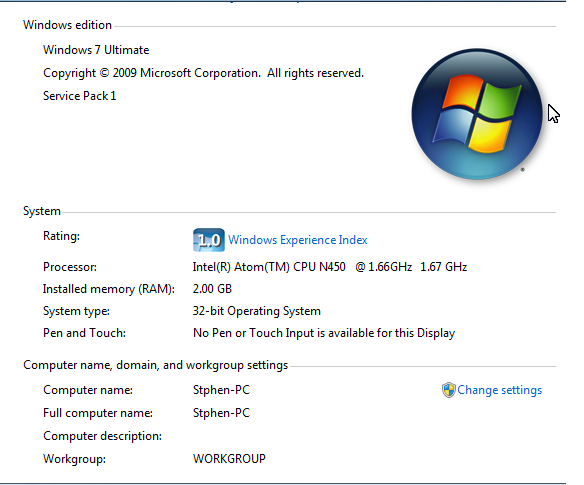This screenshot has width=584, height=485.
Task: Click the Windows 7 logo orb
Action: tap(477, 114)
